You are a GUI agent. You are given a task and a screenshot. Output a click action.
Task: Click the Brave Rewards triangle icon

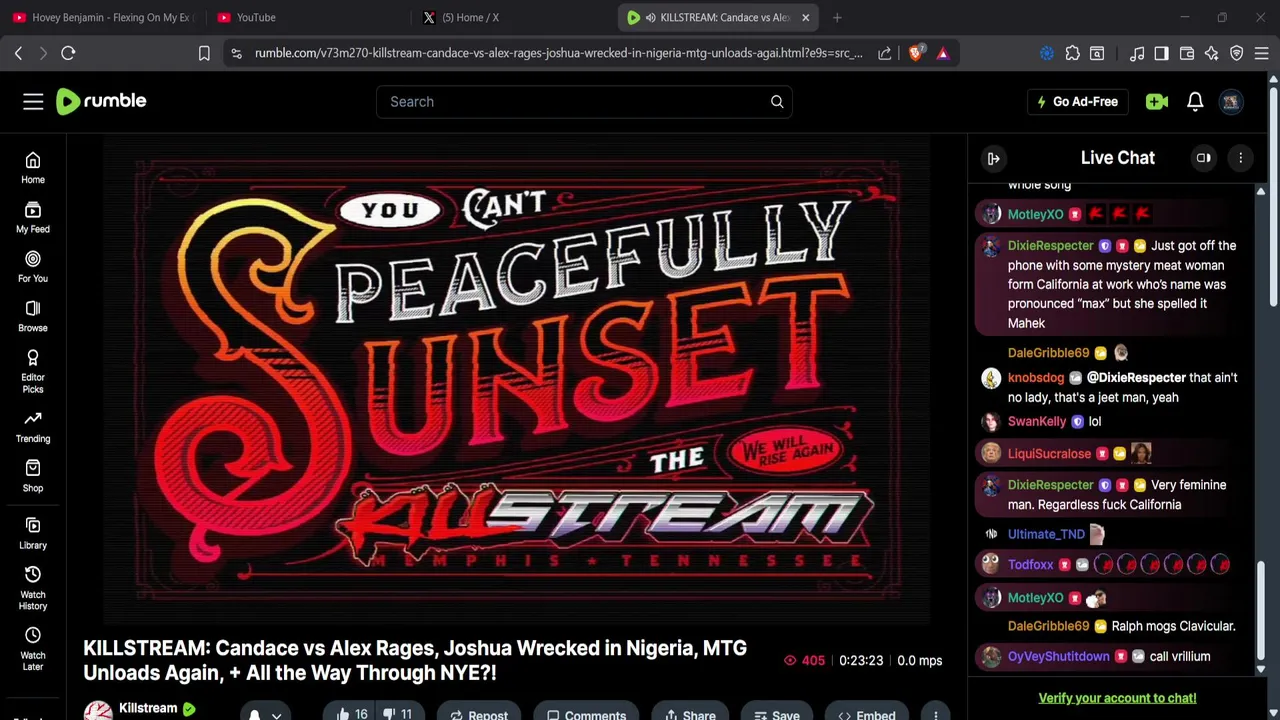pos(943,53)
